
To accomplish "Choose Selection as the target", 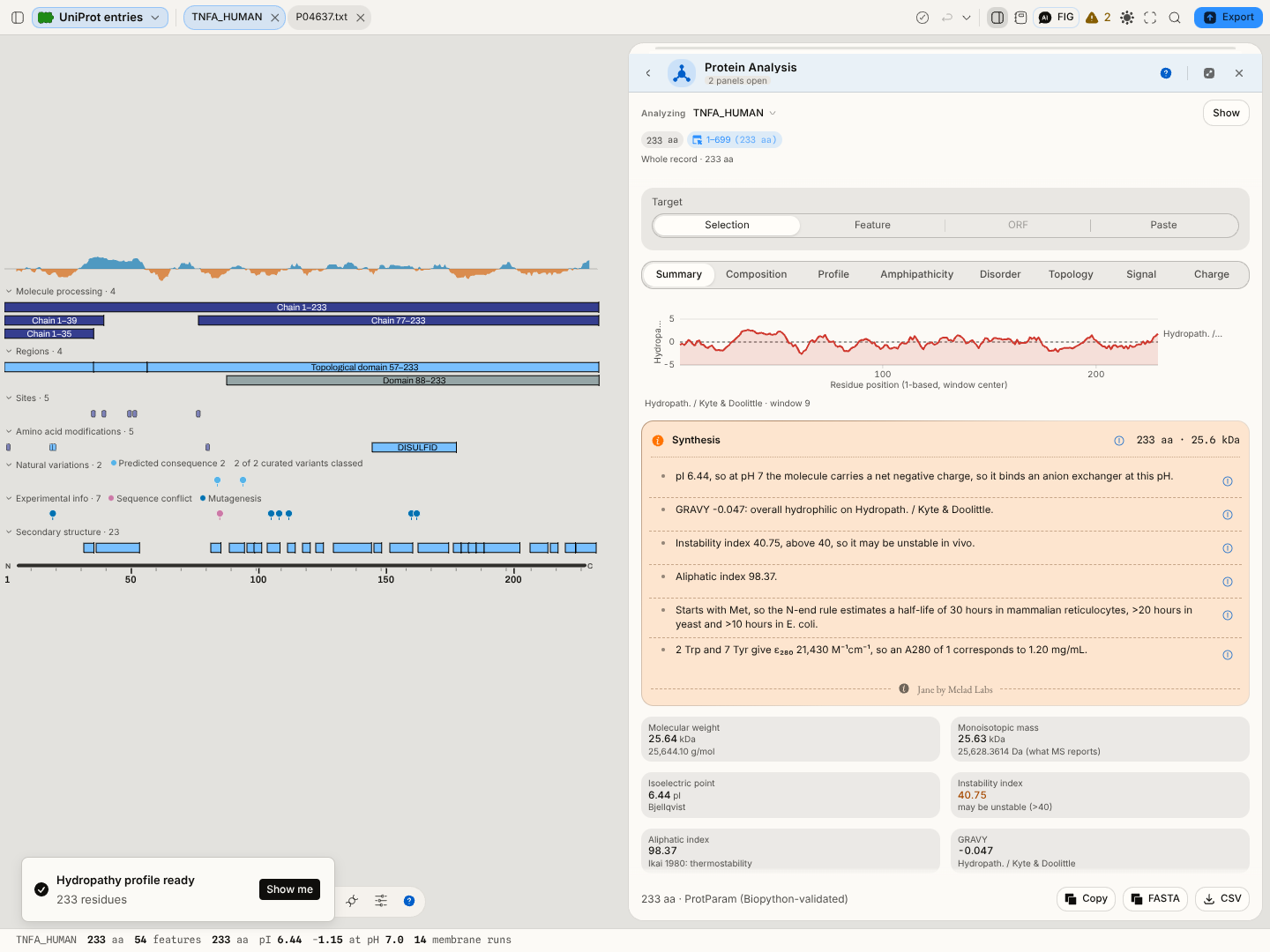I will pyautogui.click(x=727, y=226).
